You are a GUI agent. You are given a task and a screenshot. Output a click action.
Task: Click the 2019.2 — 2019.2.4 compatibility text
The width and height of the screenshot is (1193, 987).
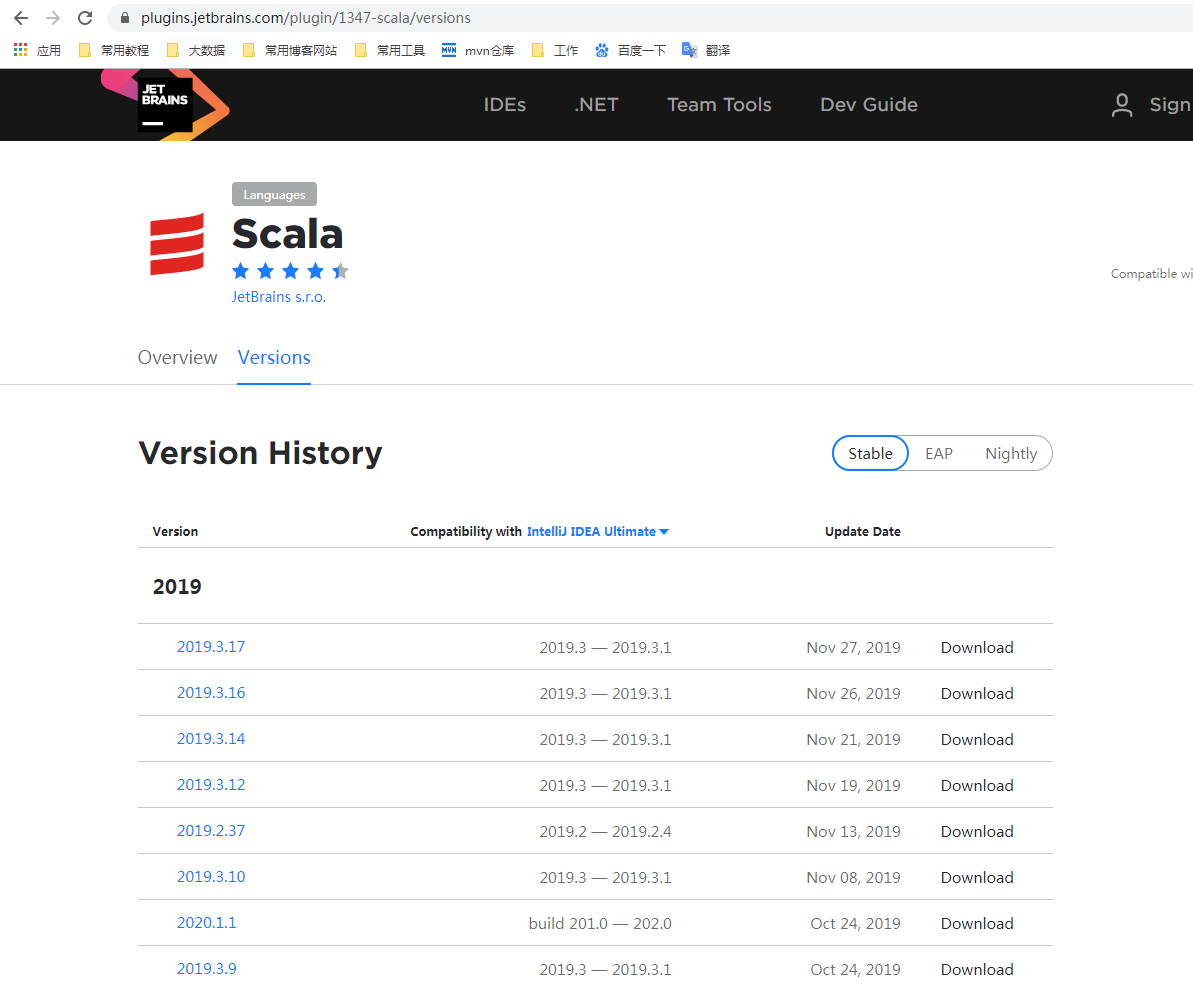(x=606, y=832)
